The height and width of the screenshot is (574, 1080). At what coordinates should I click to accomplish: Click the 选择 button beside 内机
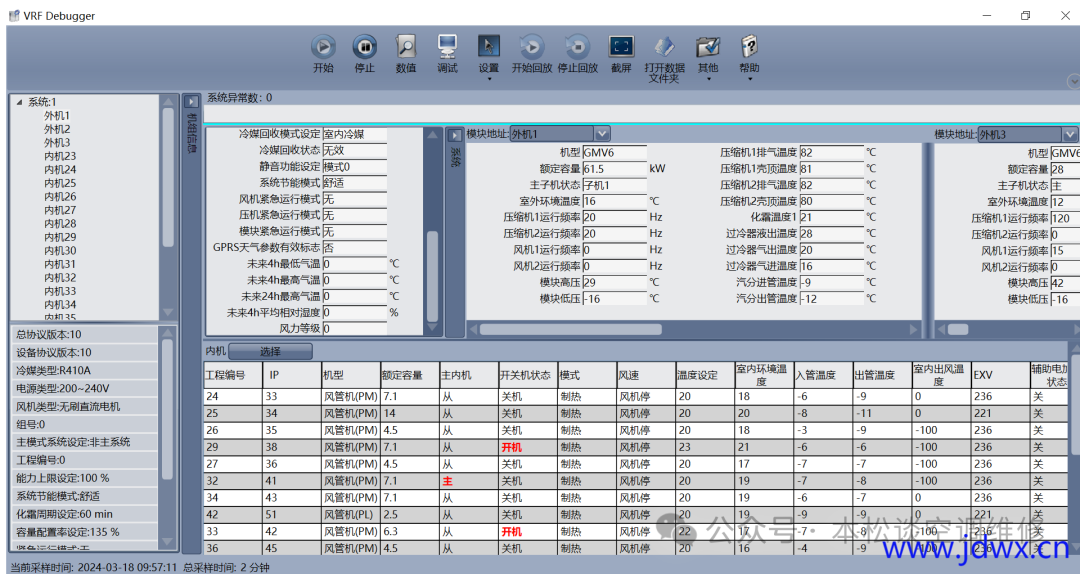tap(270, 352)
